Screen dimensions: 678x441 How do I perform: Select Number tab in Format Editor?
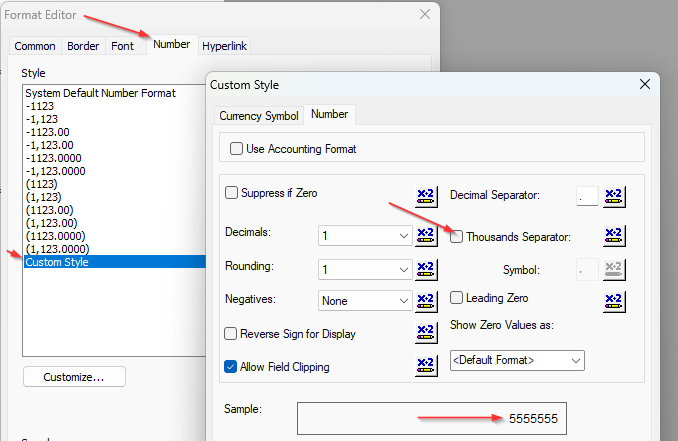(x=172, y=44)
